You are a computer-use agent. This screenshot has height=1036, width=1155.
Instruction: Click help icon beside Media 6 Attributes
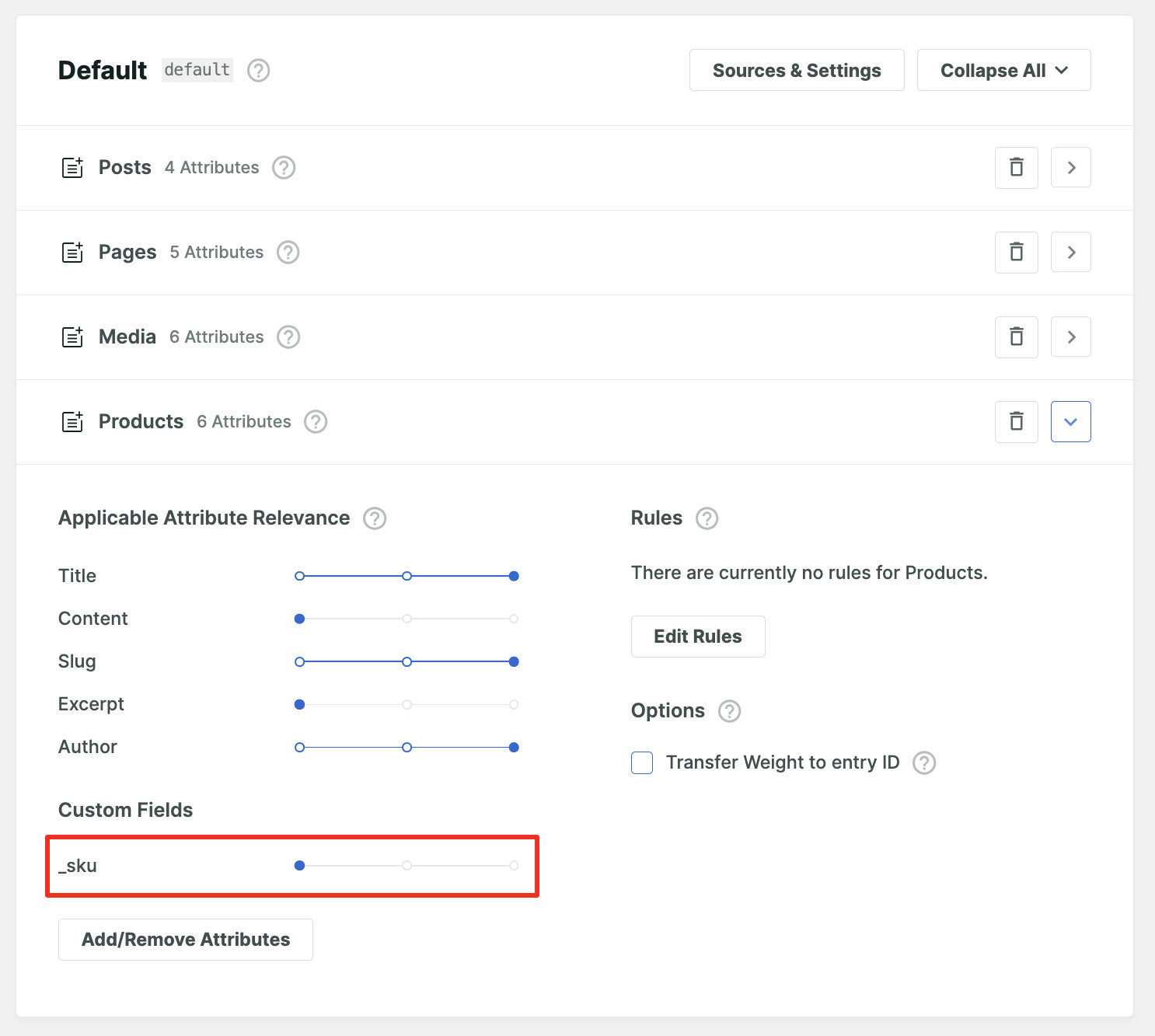(x=288, y=337)
